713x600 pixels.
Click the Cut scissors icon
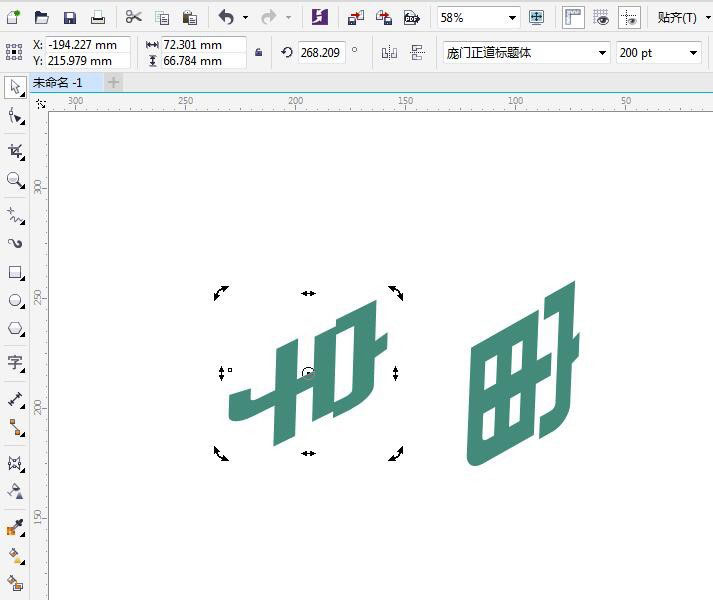(133, 17)
